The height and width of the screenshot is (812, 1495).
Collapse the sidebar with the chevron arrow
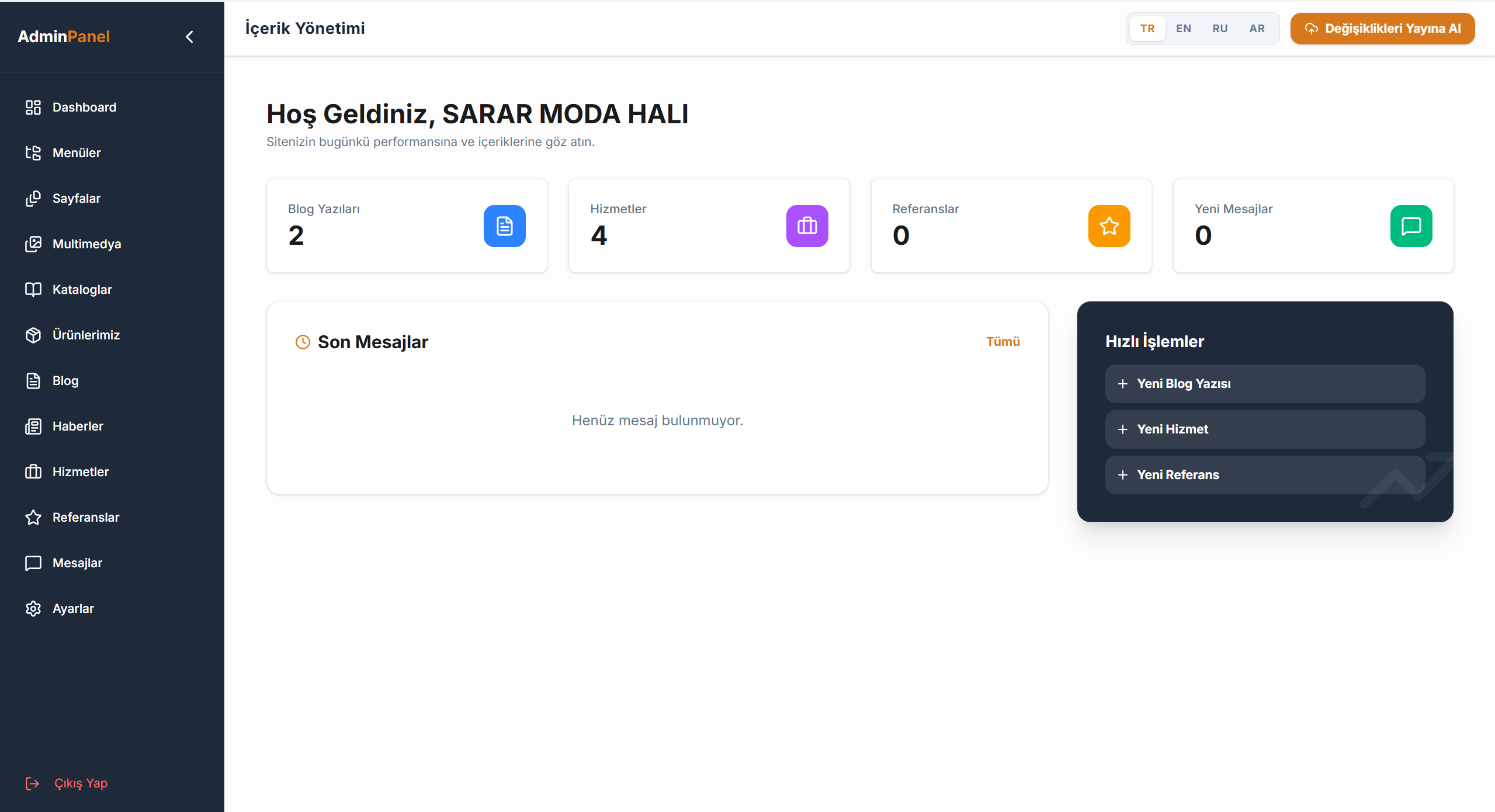coord(189,37)
